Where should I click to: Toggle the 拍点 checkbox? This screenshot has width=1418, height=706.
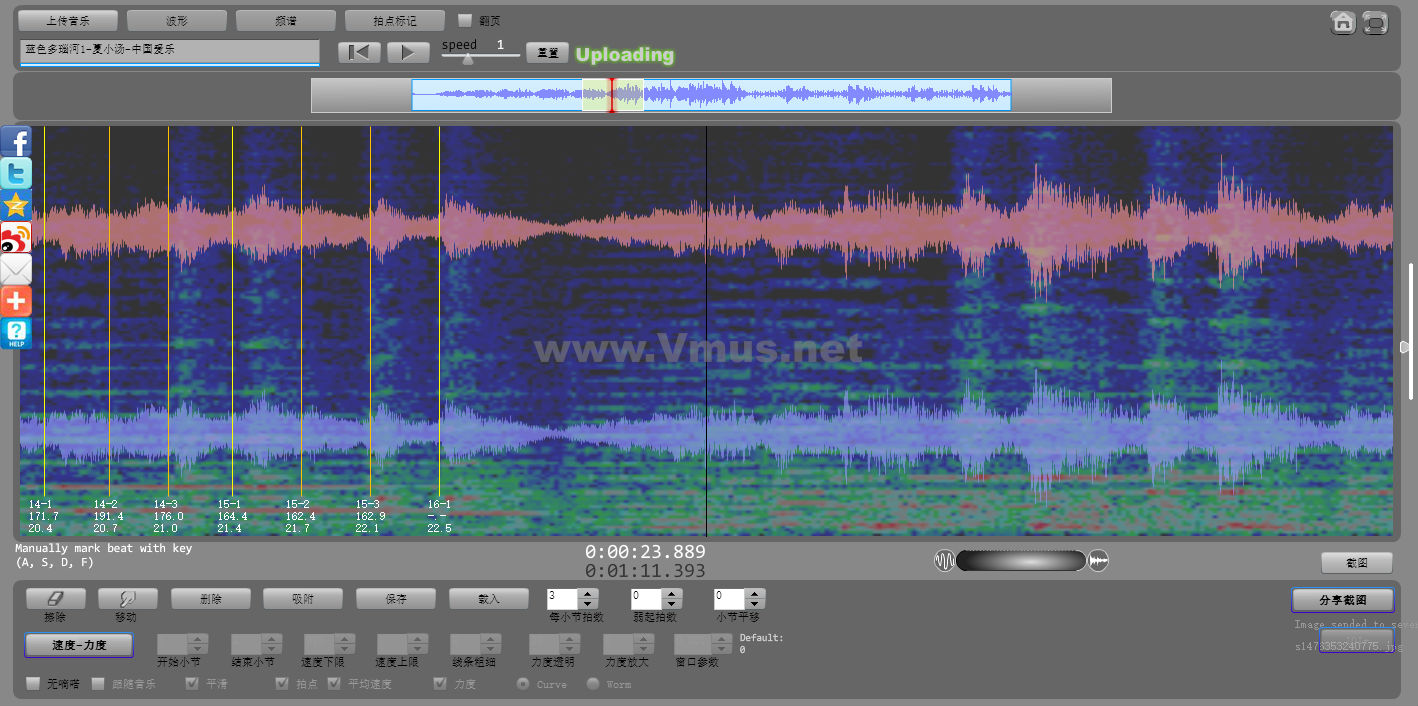tap(282, 684)
